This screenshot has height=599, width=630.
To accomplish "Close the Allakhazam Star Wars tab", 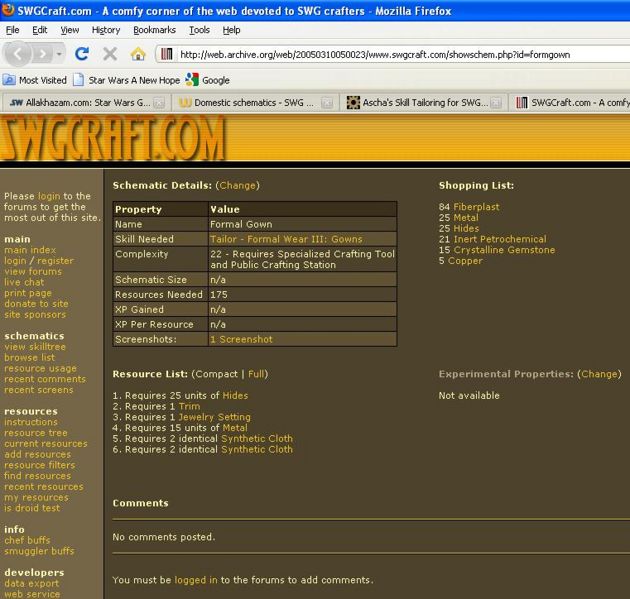I will pos(158,102).
